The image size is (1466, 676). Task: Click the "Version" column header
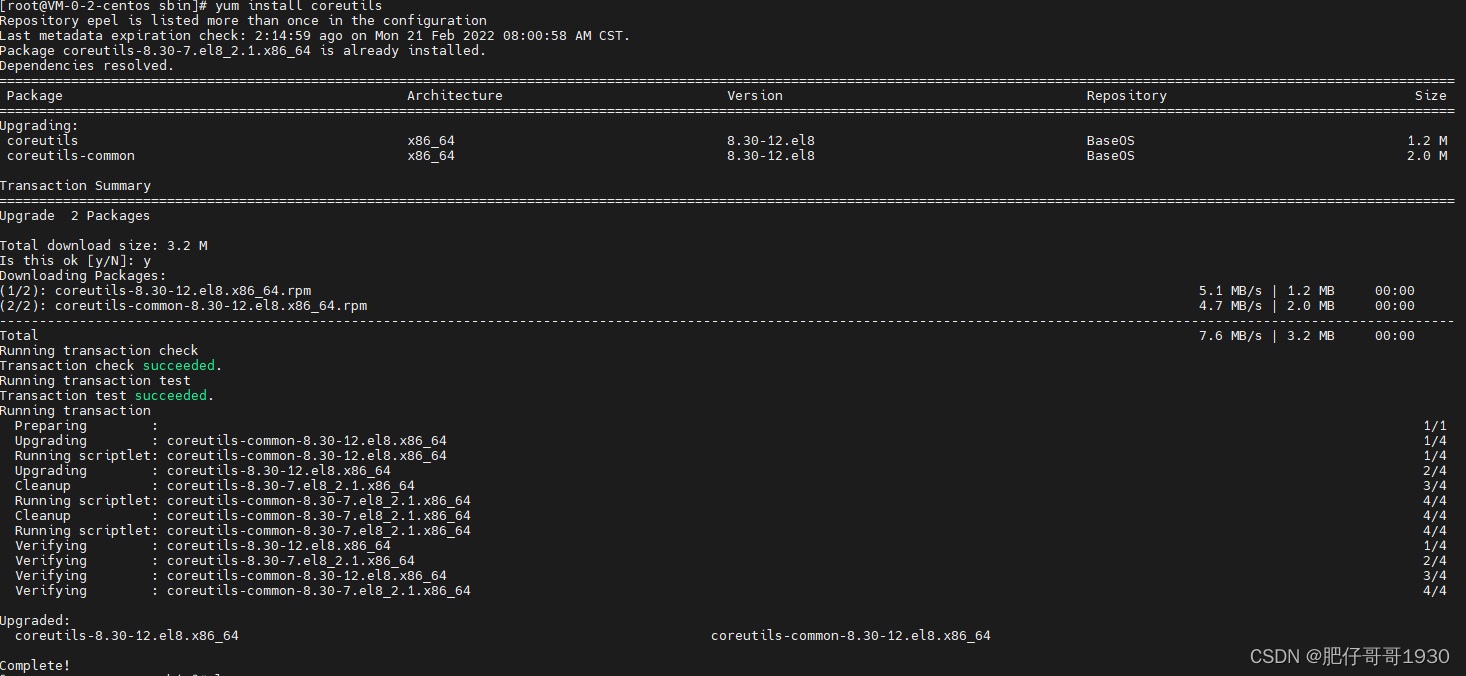pos(755,96)
